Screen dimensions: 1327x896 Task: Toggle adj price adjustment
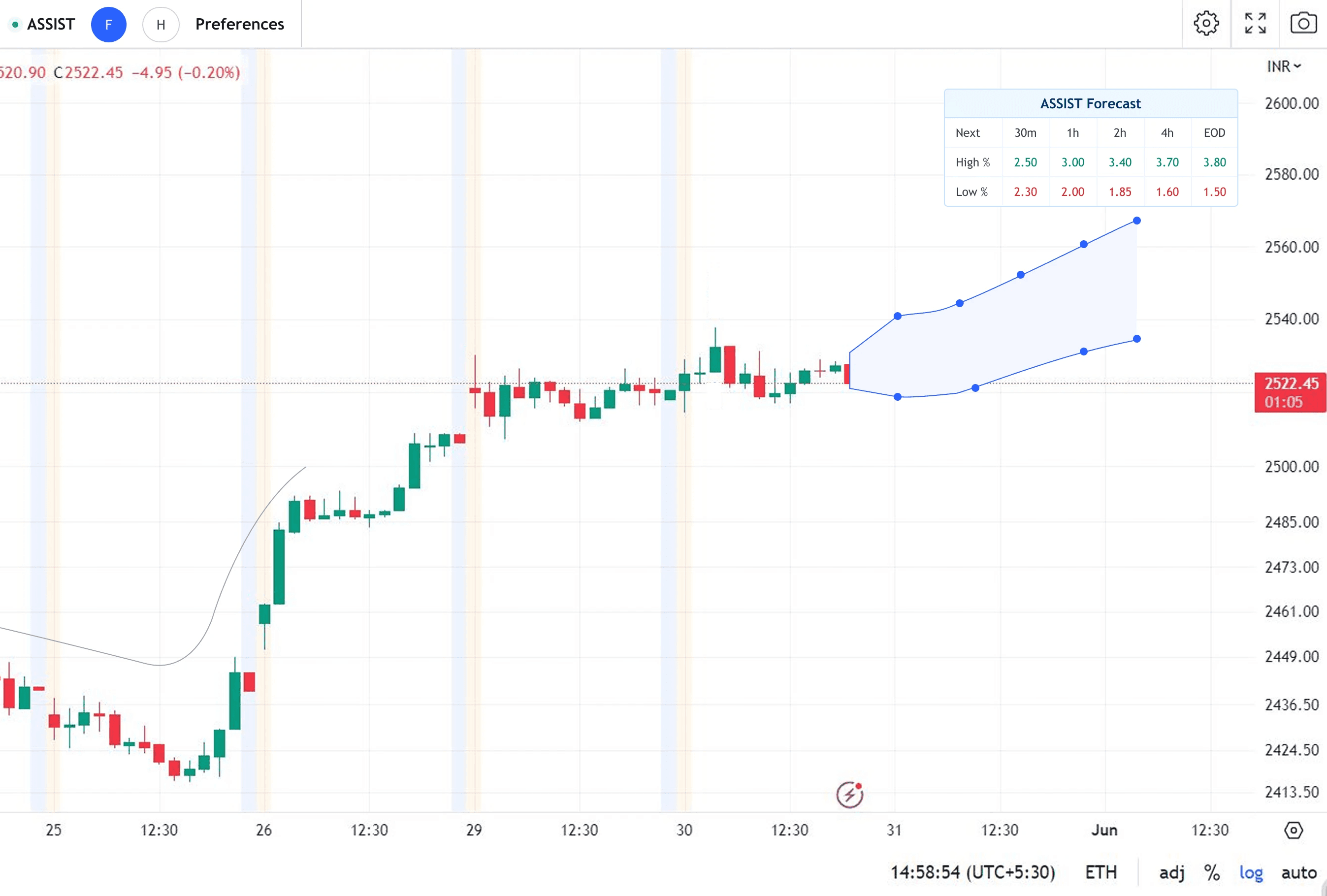click(1172, 872)
